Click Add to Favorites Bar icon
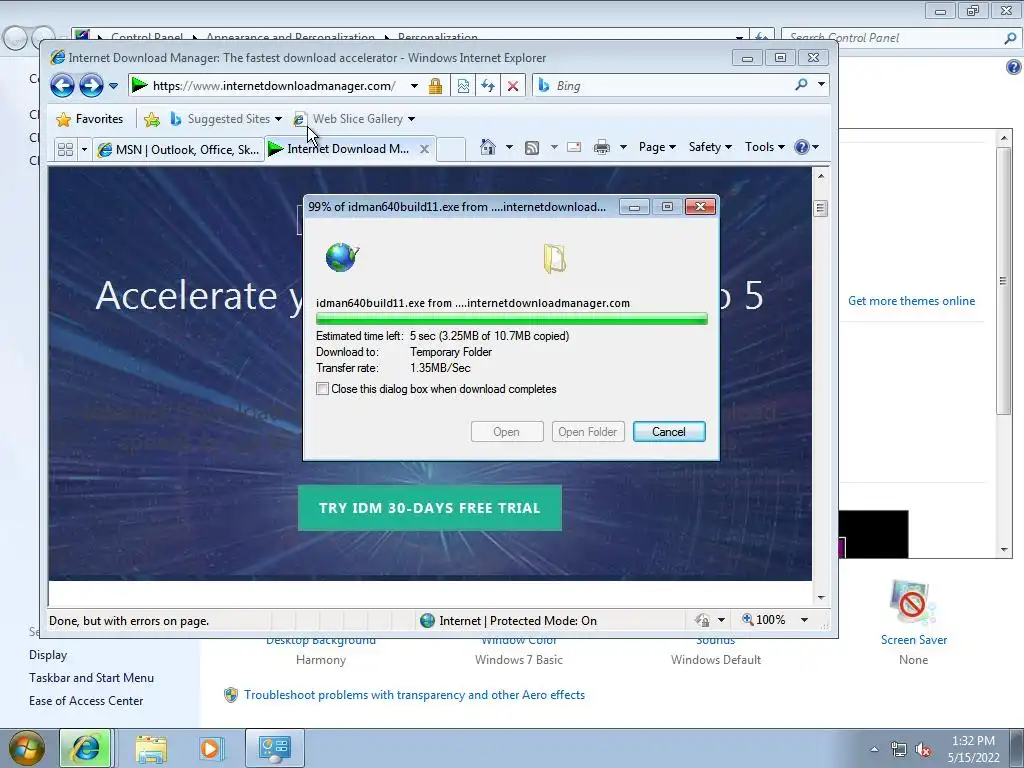 coord(152,119)
